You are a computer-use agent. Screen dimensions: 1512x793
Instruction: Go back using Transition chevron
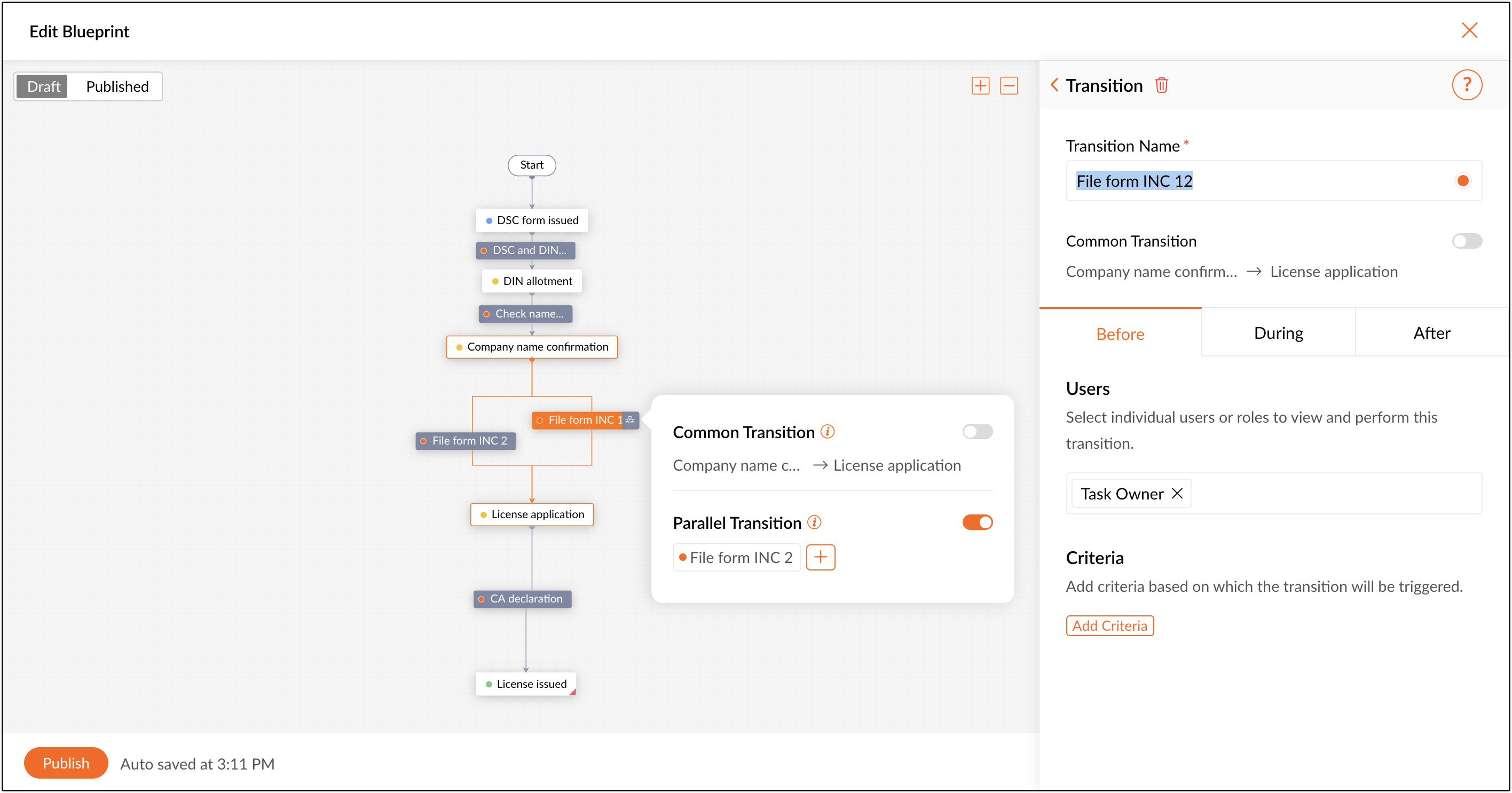(1055, 85)
